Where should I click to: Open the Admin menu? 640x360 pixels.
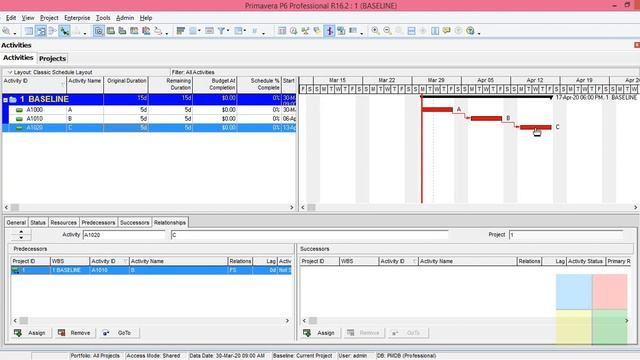tap(125, 18)
